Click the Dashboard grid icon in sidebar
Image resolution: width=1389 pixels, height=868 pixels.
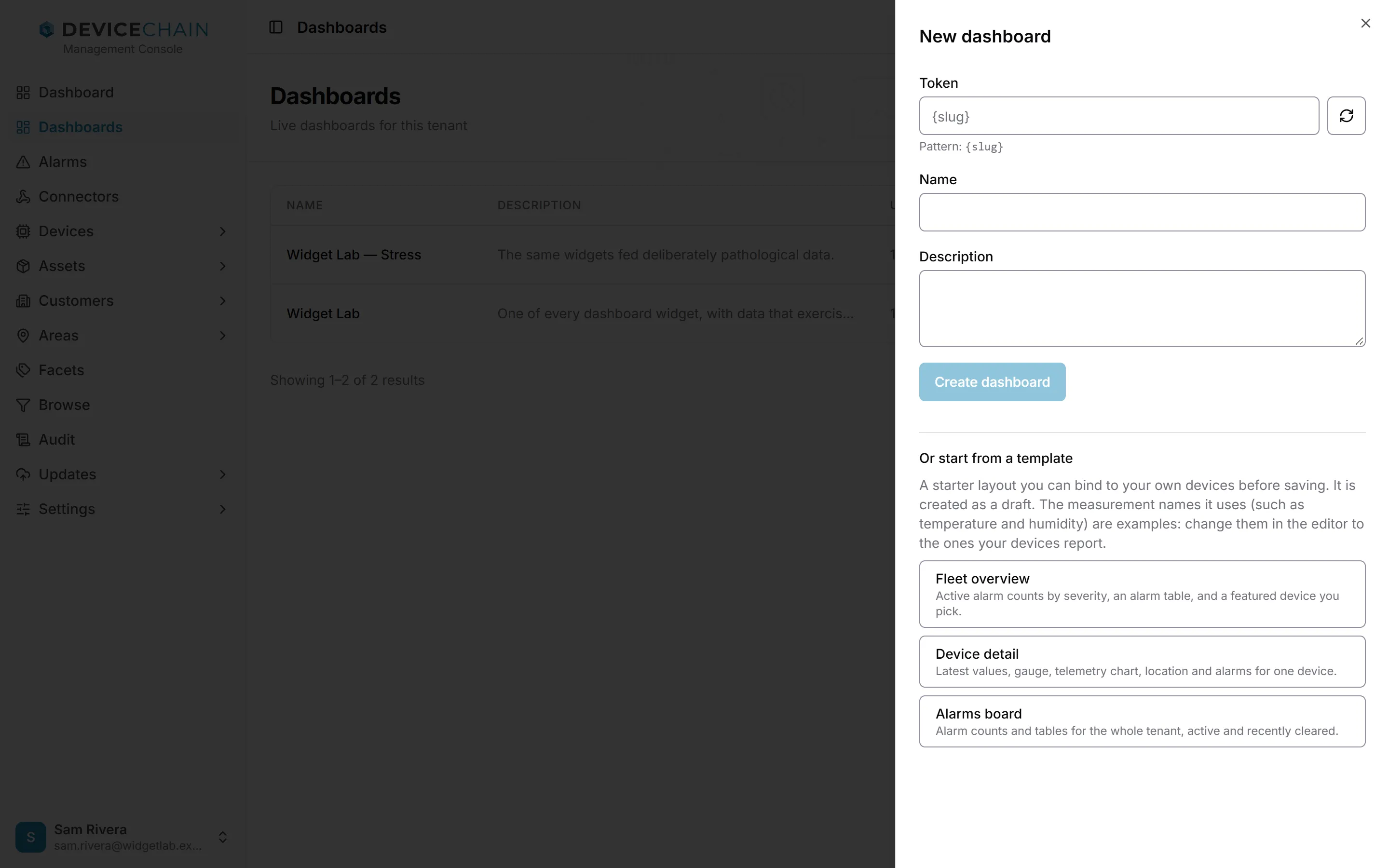click(x=23, y=93)
